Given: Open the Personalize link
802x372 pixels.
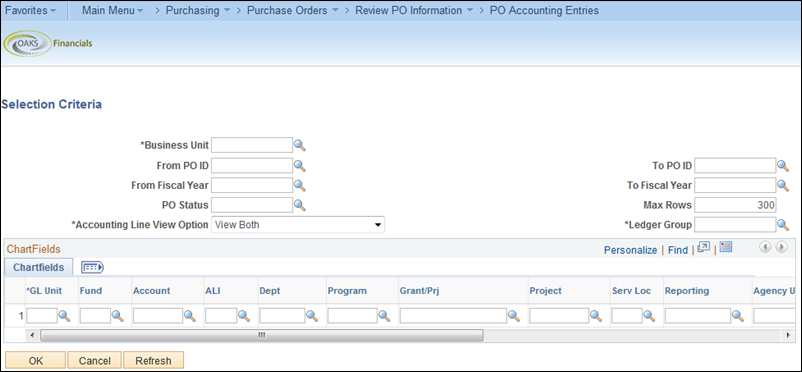Looking at the screenshot, I should pos(630,250).
